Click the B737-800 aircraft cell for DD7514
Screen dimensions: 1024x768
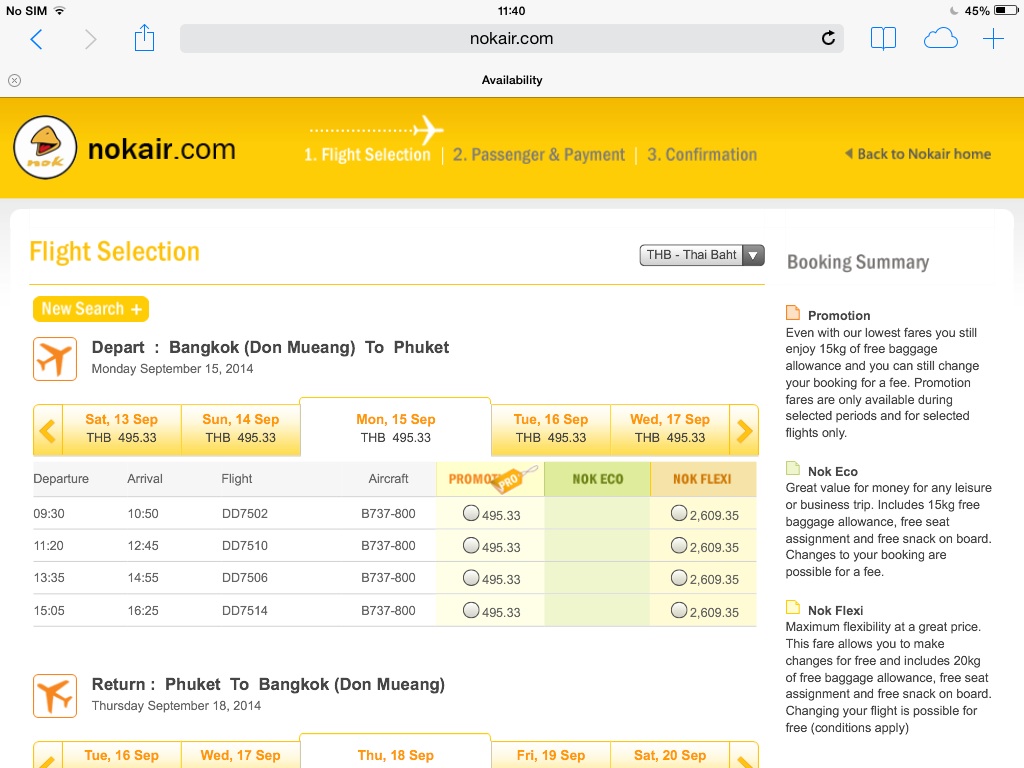coord(388,611)
